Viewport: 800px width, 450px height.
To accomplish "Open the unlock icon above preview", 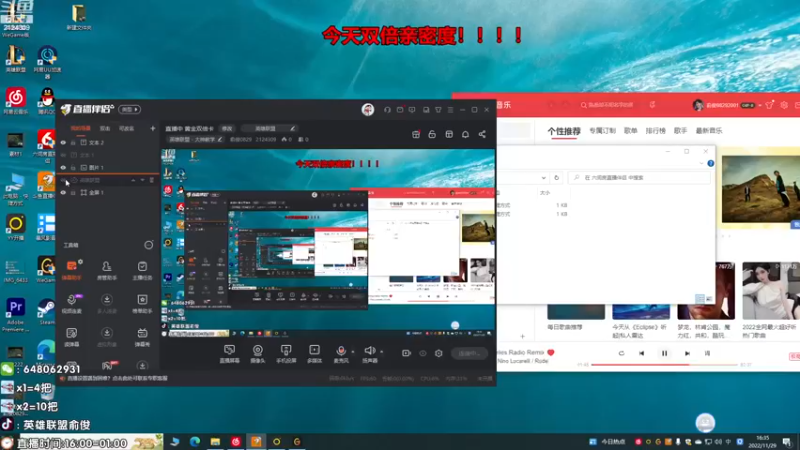I will [x=432, y=134].
